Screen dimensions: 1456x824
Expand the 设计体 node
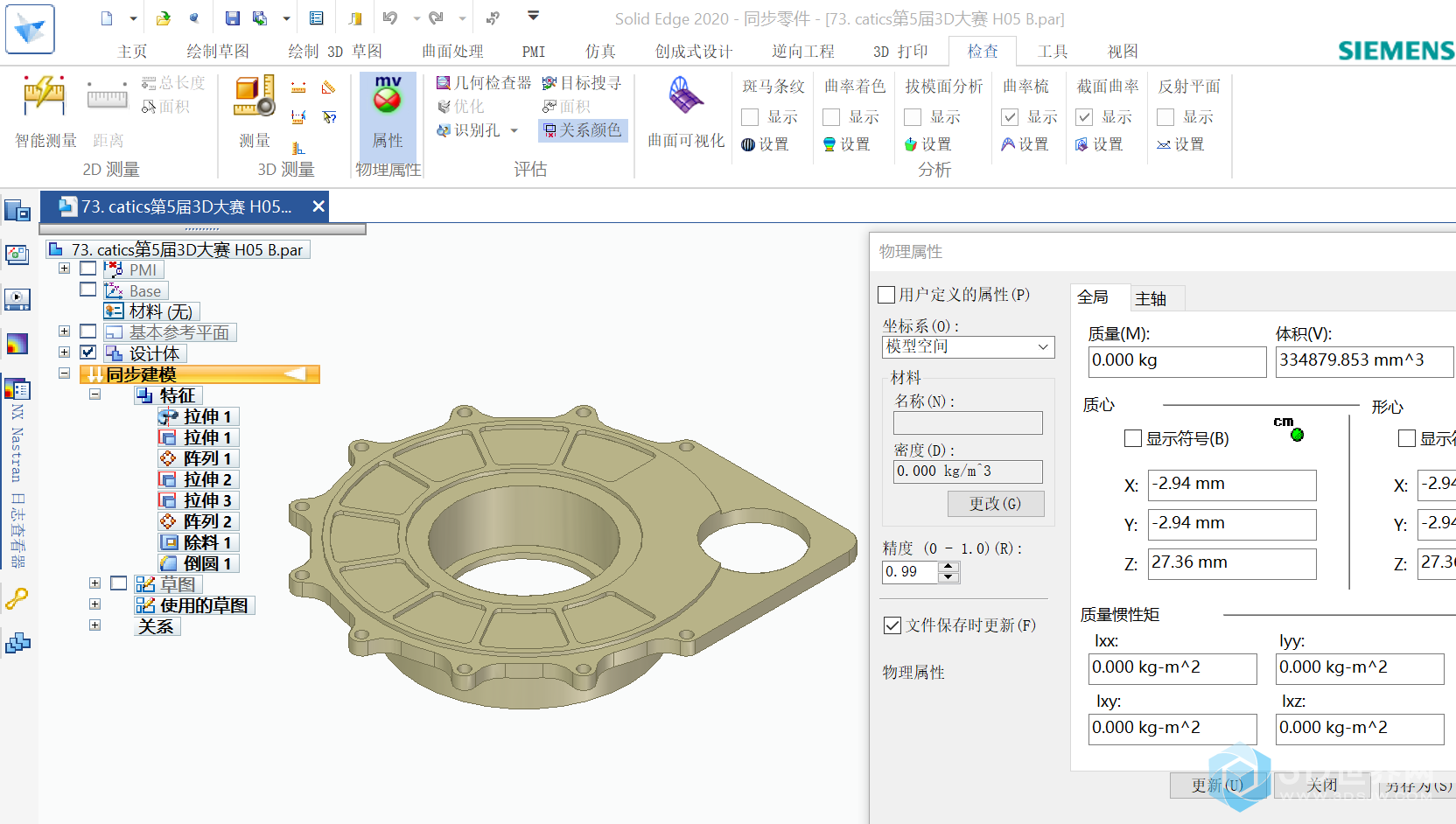point(64,353)
